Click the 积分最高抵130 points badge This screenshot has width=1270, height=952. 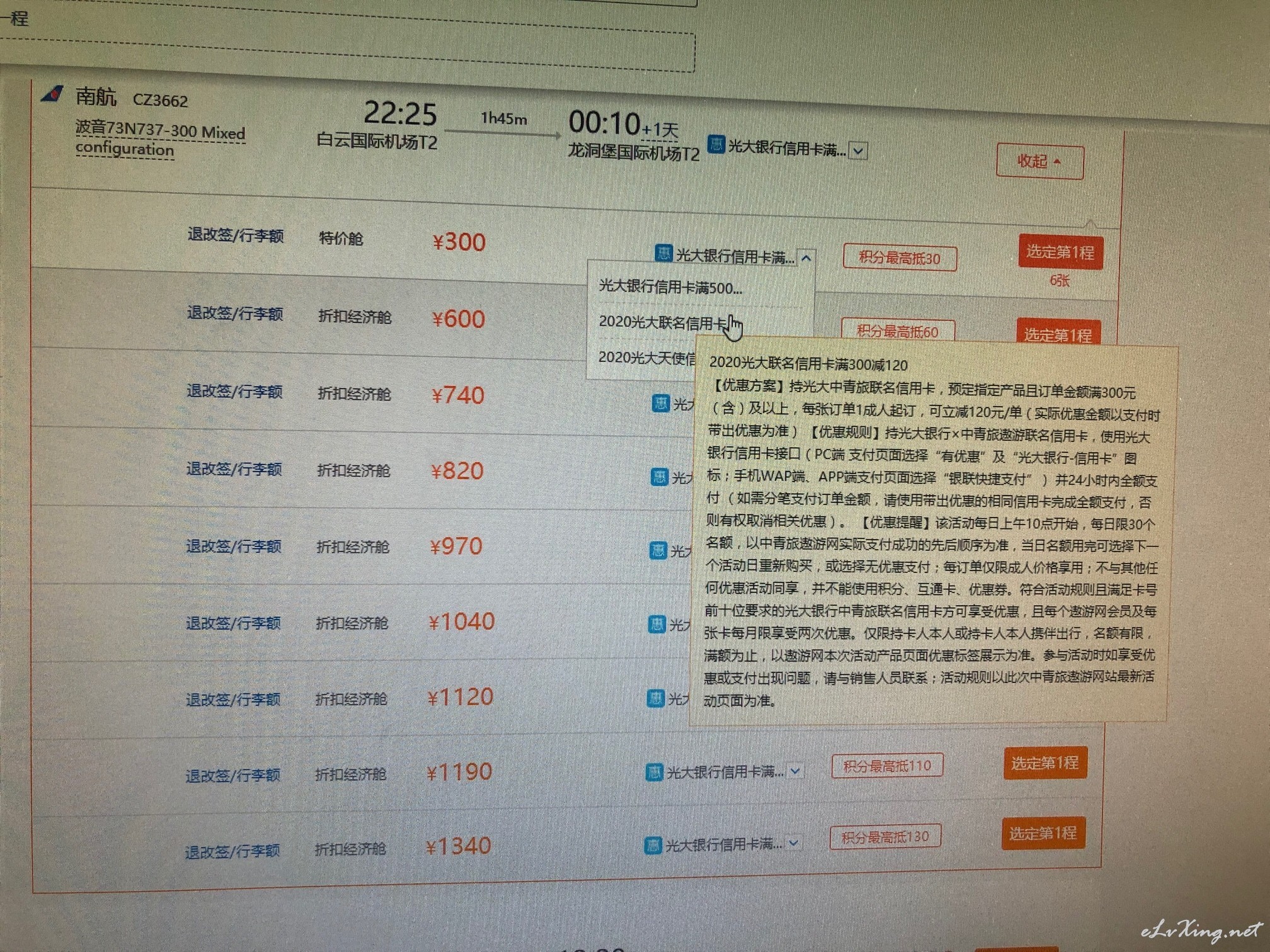885,837
